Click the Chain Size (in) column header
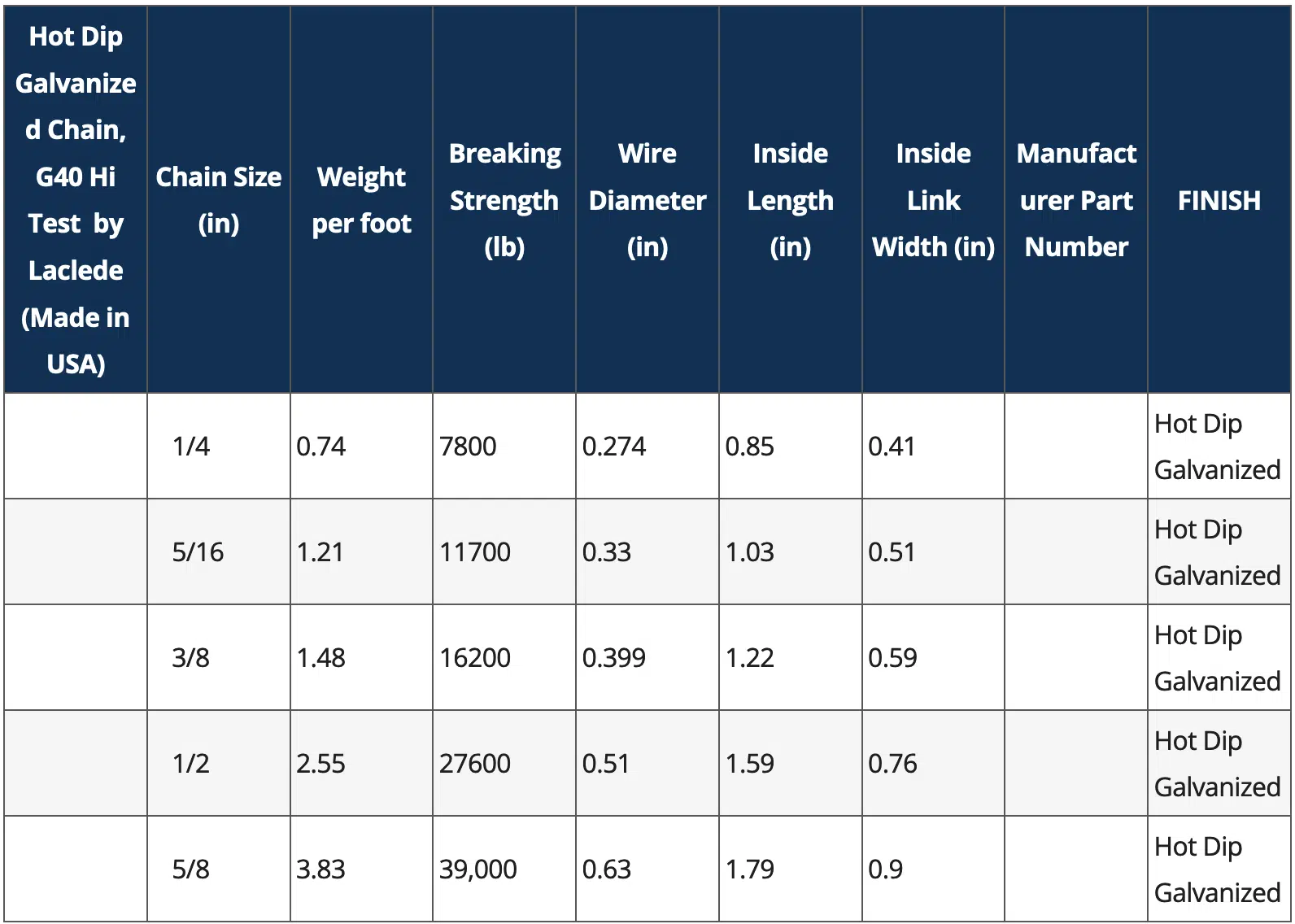 (218, 200)
